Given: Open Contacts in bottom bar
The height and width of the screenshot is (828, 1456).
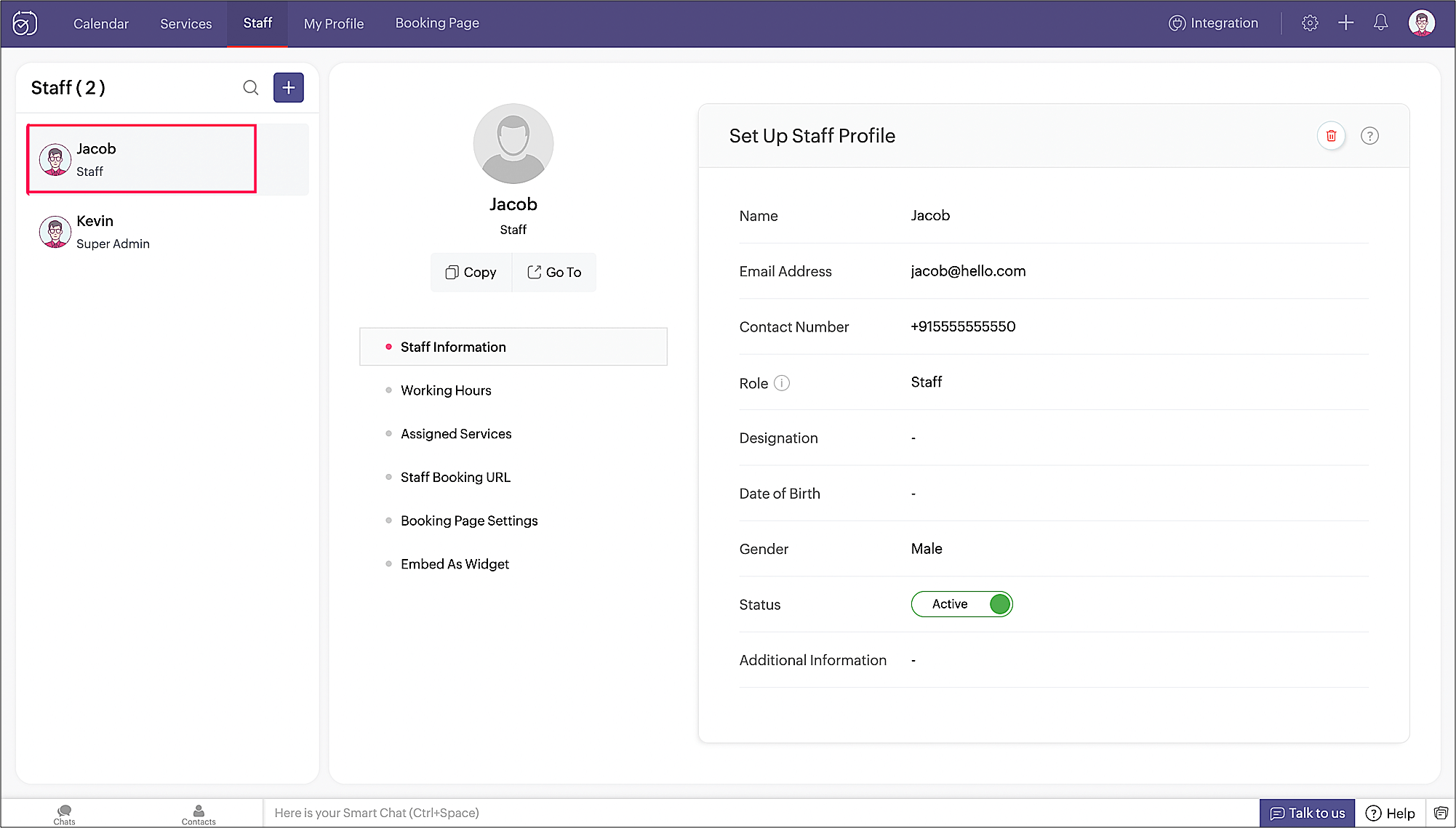Looking at the screenshot, I should (x=199, y=814).
